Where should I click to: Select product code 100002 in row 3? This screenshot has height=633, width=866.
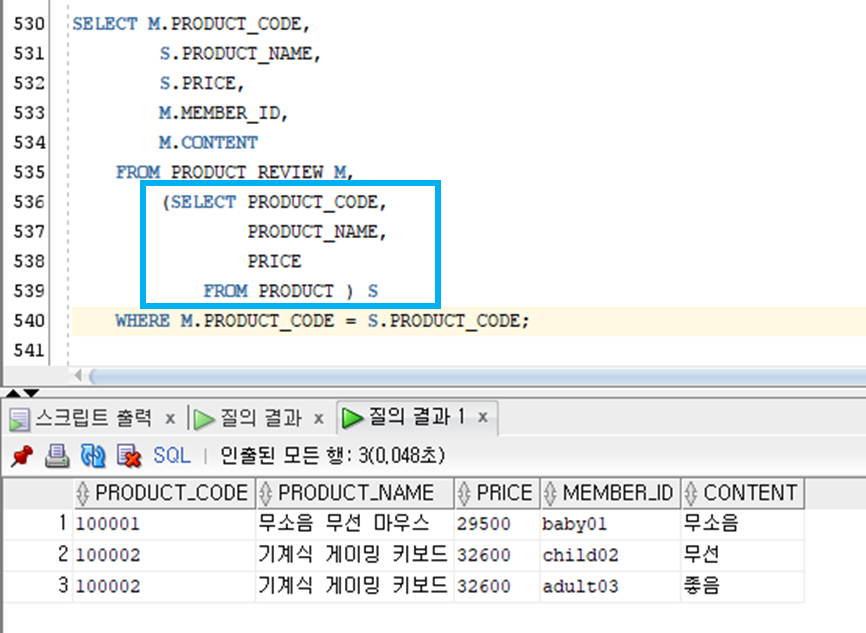[x=165, y=586]
